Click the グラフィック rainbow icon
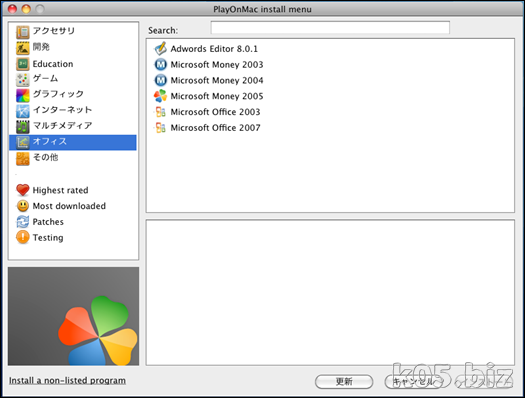The height and width of the screenshot is (398, 525). coord(23,95)
